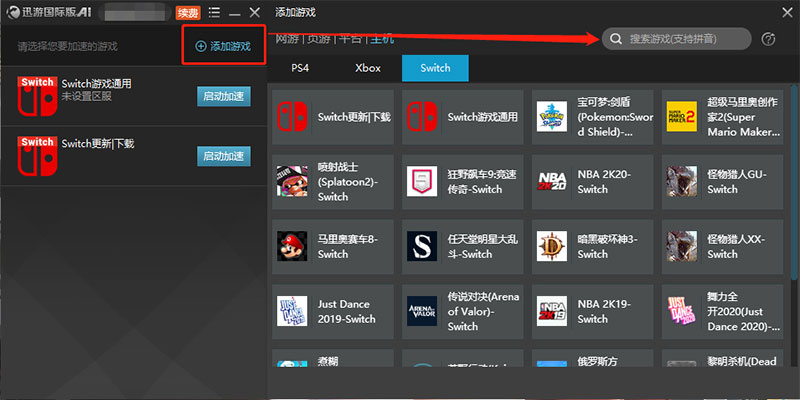Select 任天堂明星大乱斗-Switch text
The height and width of the screenshot is (400, 800).
point(483,246)
